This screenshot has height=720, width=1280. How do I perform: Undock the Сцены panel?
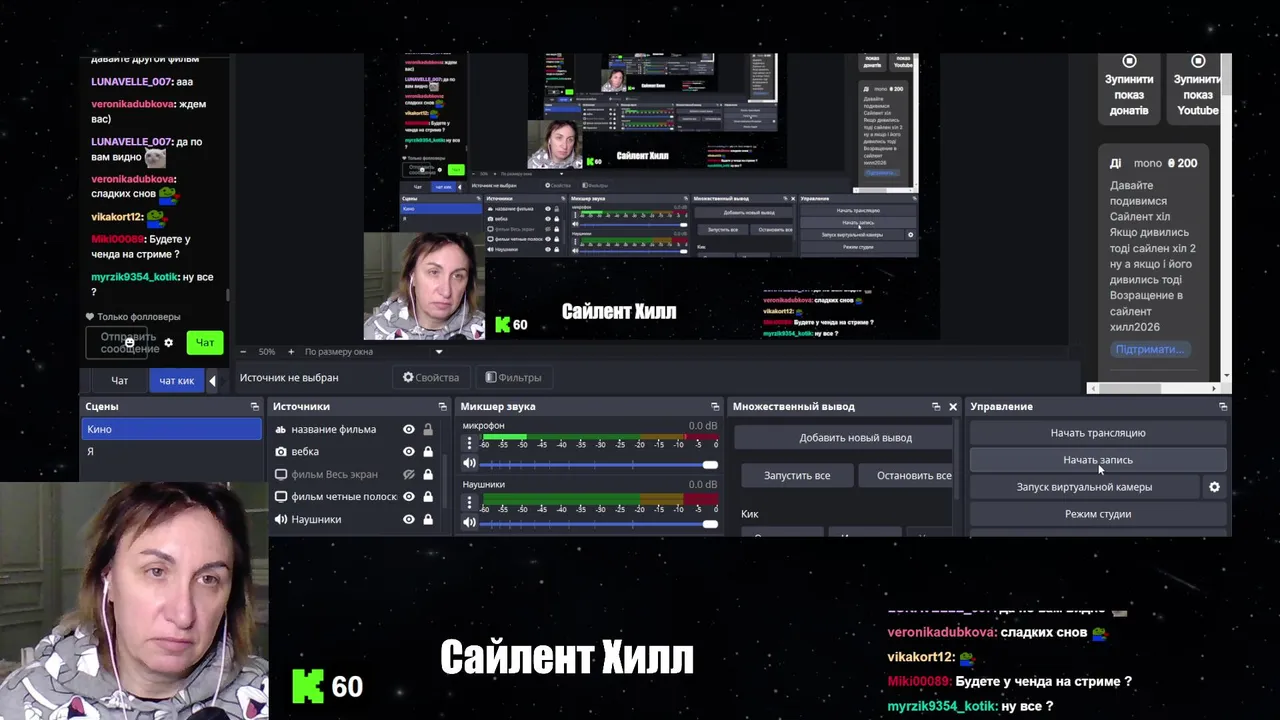tap(254, 407)
